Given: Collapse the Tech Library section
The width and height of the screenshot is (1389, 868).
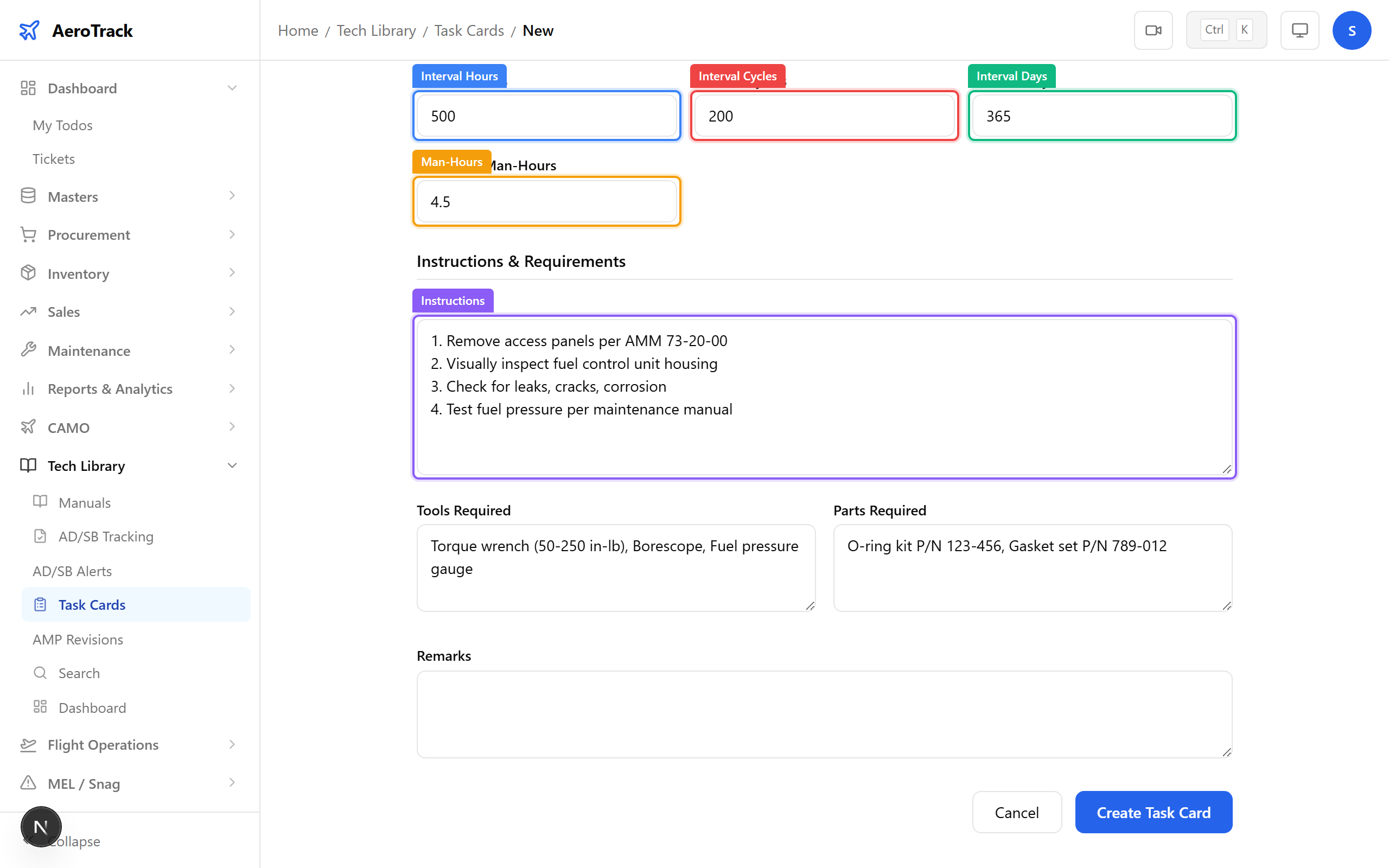Looking at the screenshot, I should click(x=232, y=465).
